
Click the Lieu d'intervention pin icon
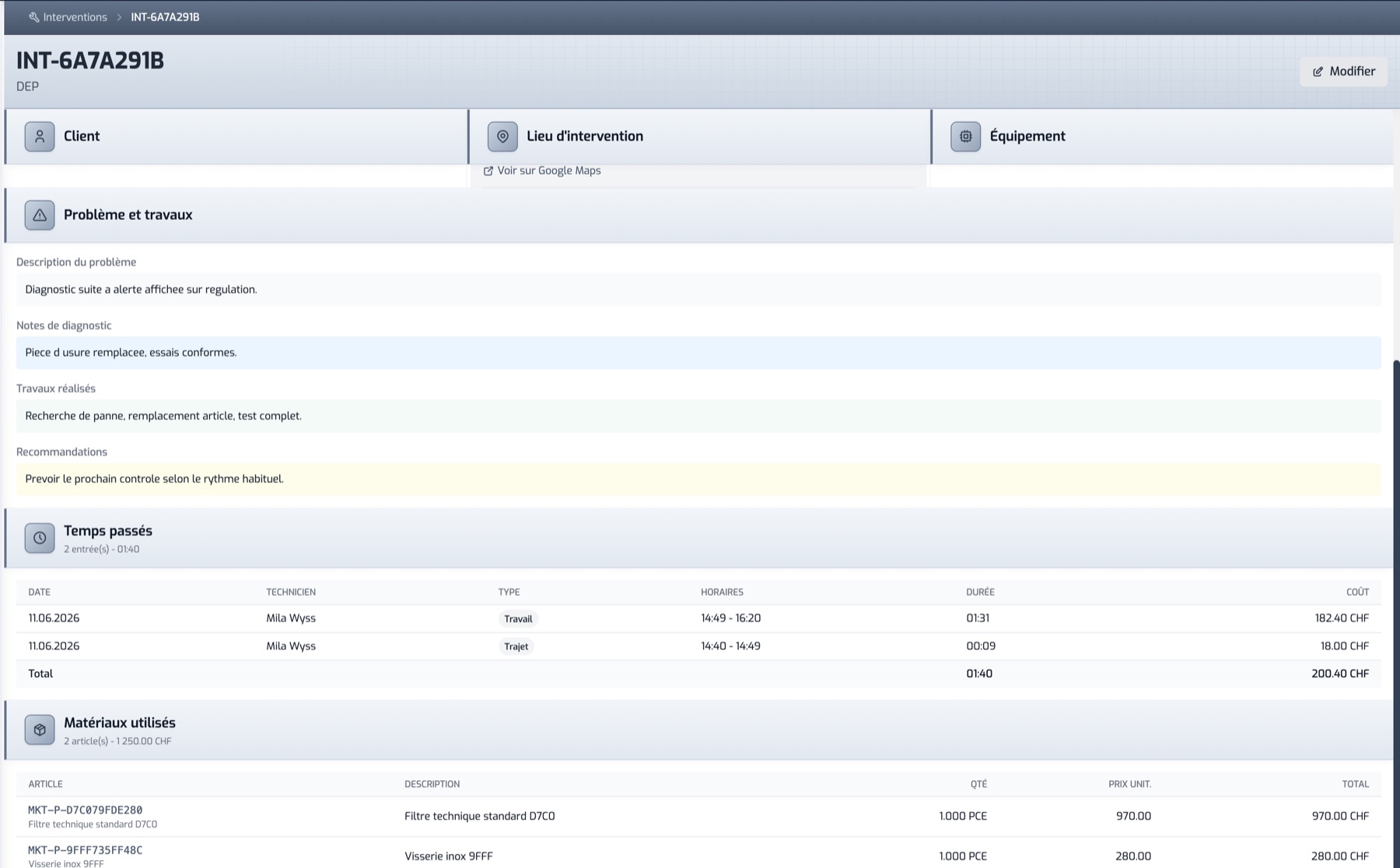502,136
